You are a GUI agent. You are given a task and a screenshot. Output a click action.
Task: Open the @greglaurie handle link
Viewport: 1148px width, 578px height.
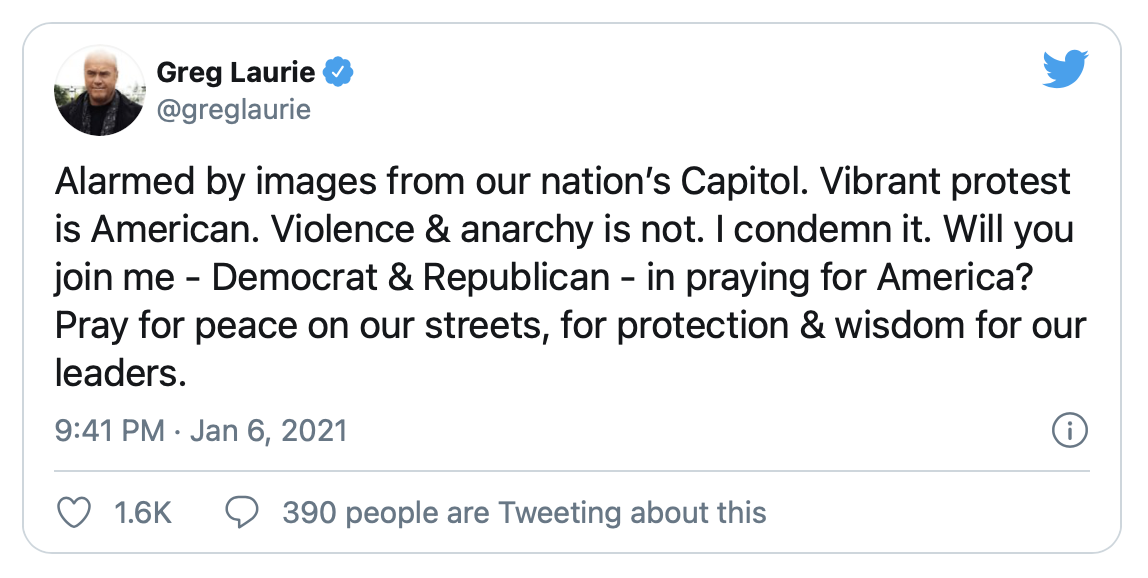(234, 108)
